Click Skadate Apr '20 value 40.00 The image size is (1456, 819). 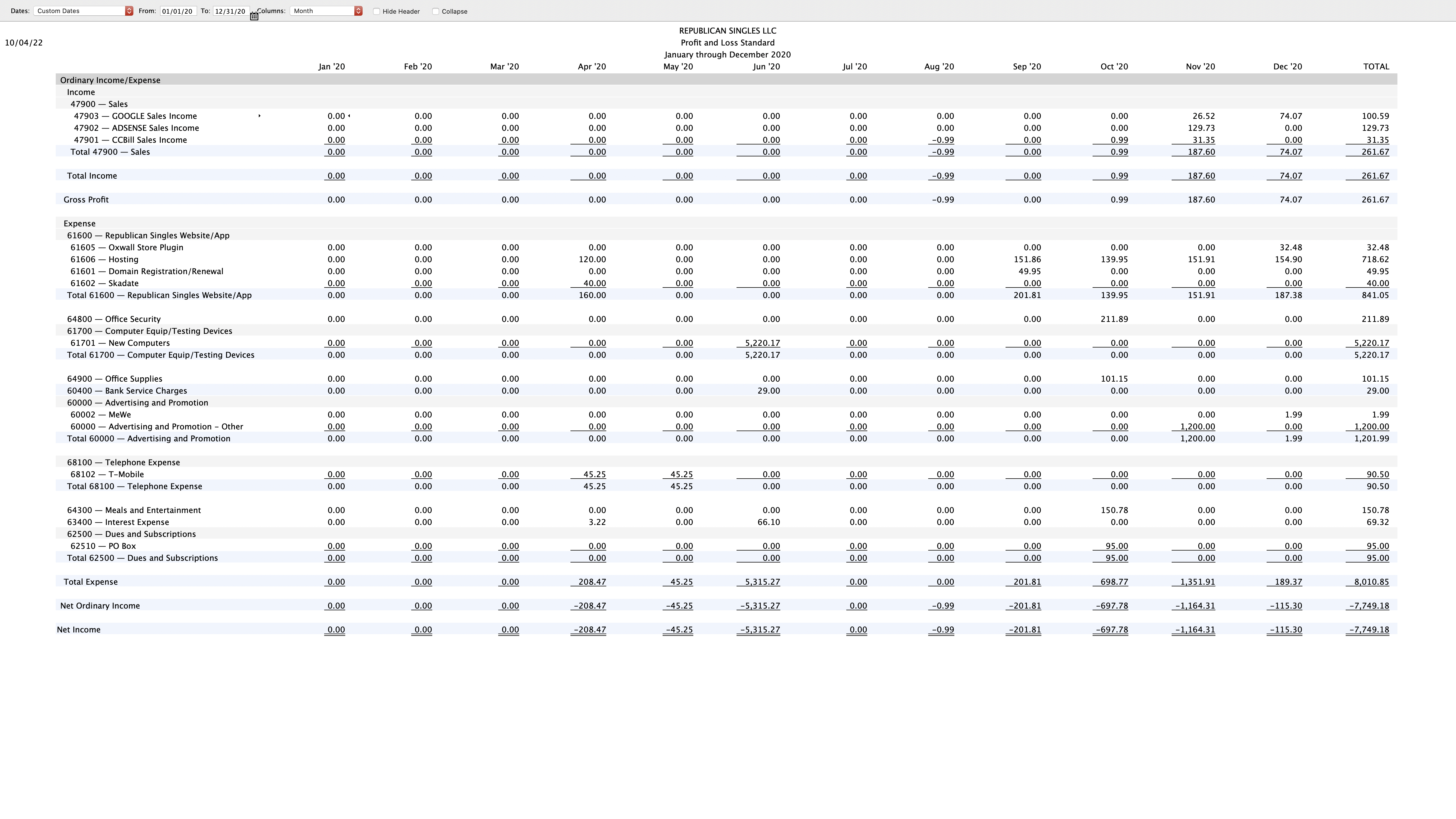pos(595,283)
